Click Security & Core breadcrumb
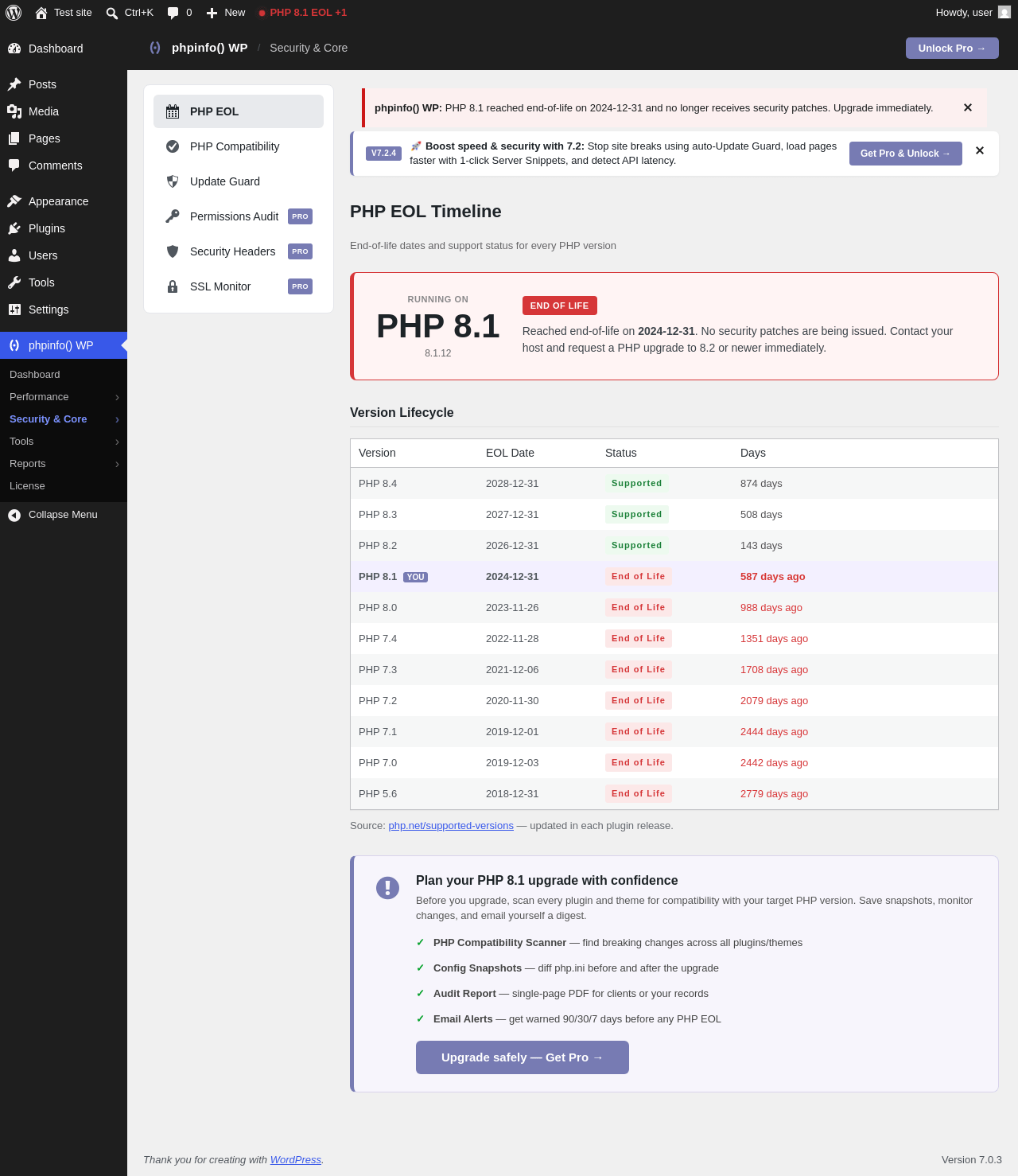 pos(309,48)
